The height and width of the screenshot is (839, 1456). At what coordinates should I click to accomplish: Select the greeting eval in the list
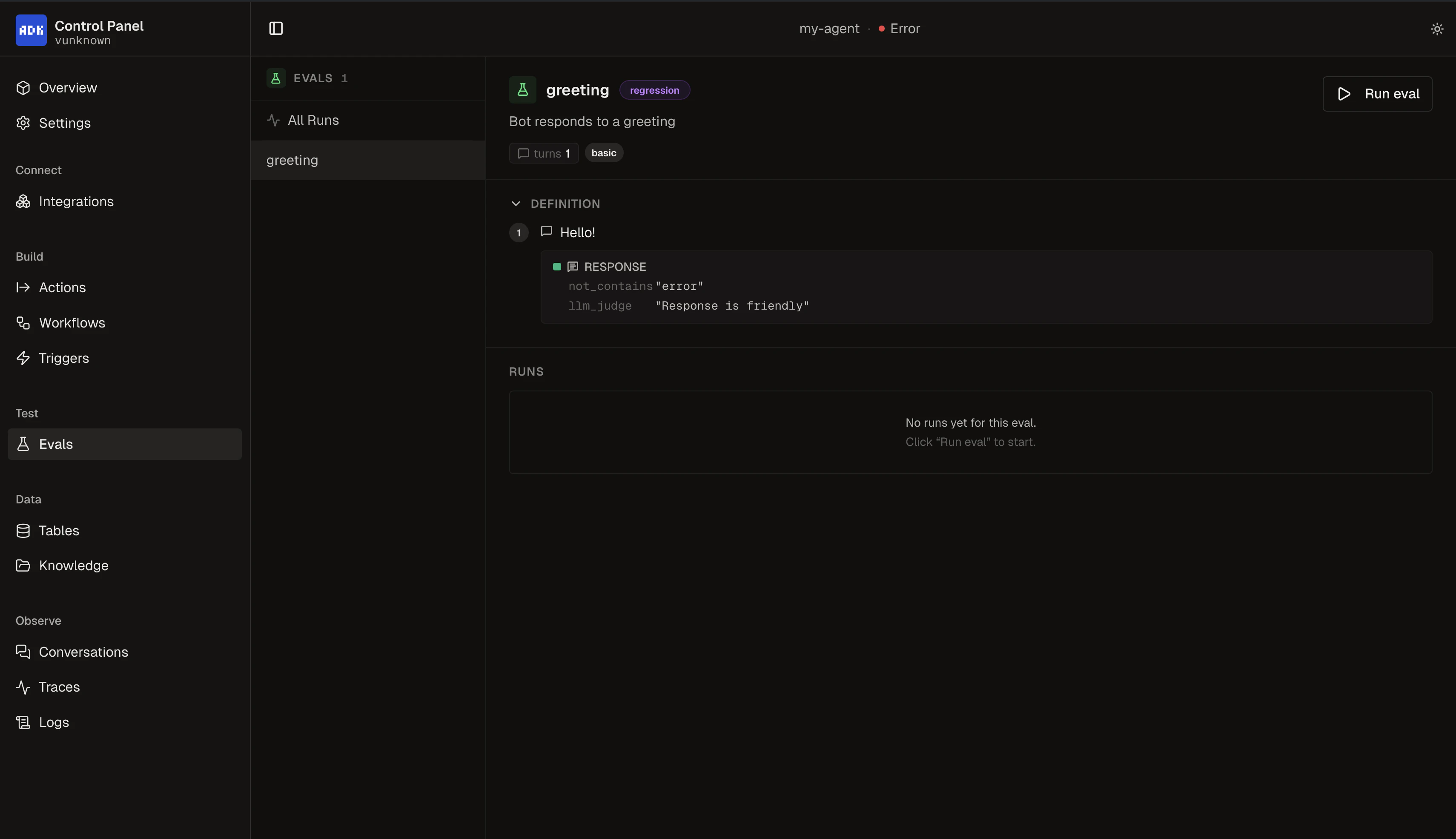(292, 160)
